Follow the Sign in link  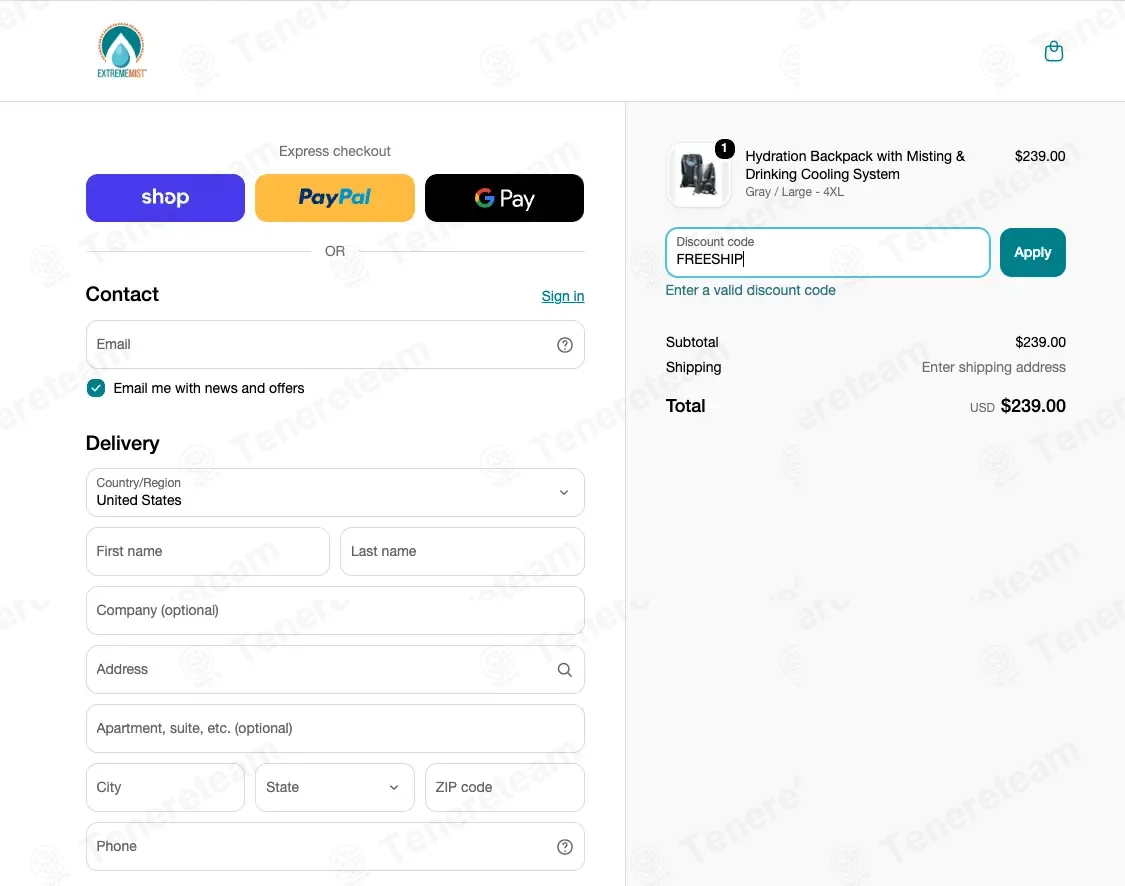562,296
